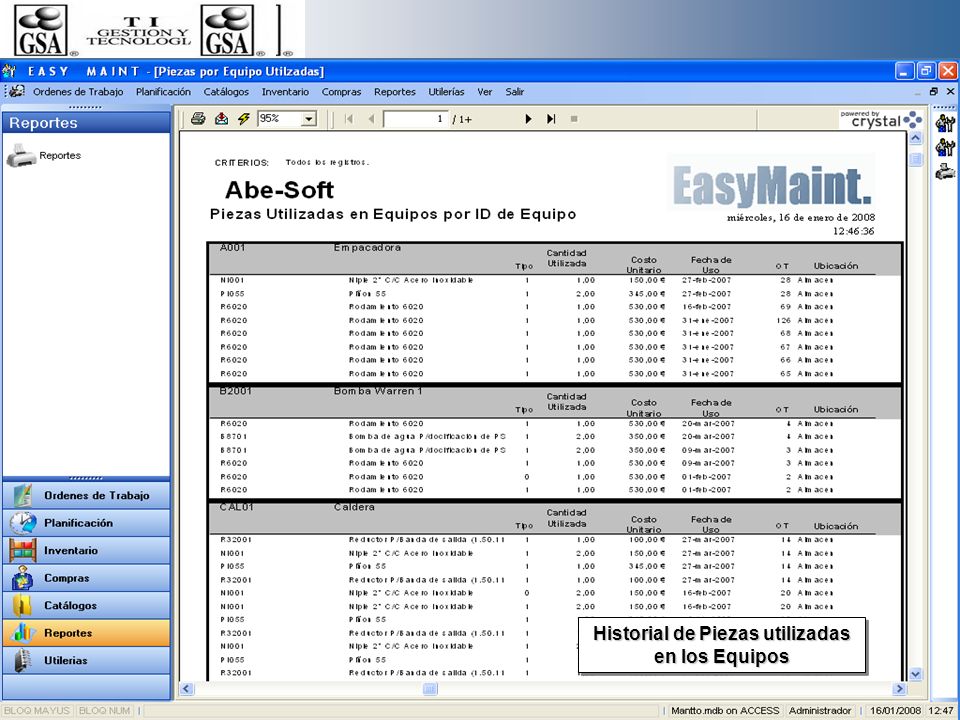
Task: Open the Planificación menu
Action: (x=163, y=92)
